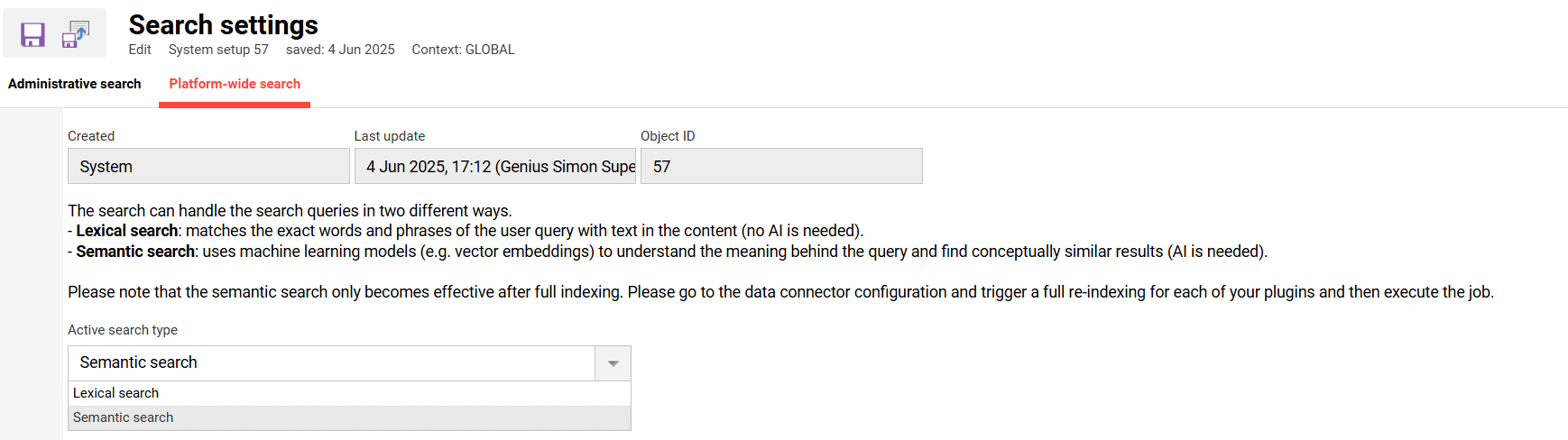Click the Active search type label
Screen dimensions: 1568x440
(x=123, y=330)
